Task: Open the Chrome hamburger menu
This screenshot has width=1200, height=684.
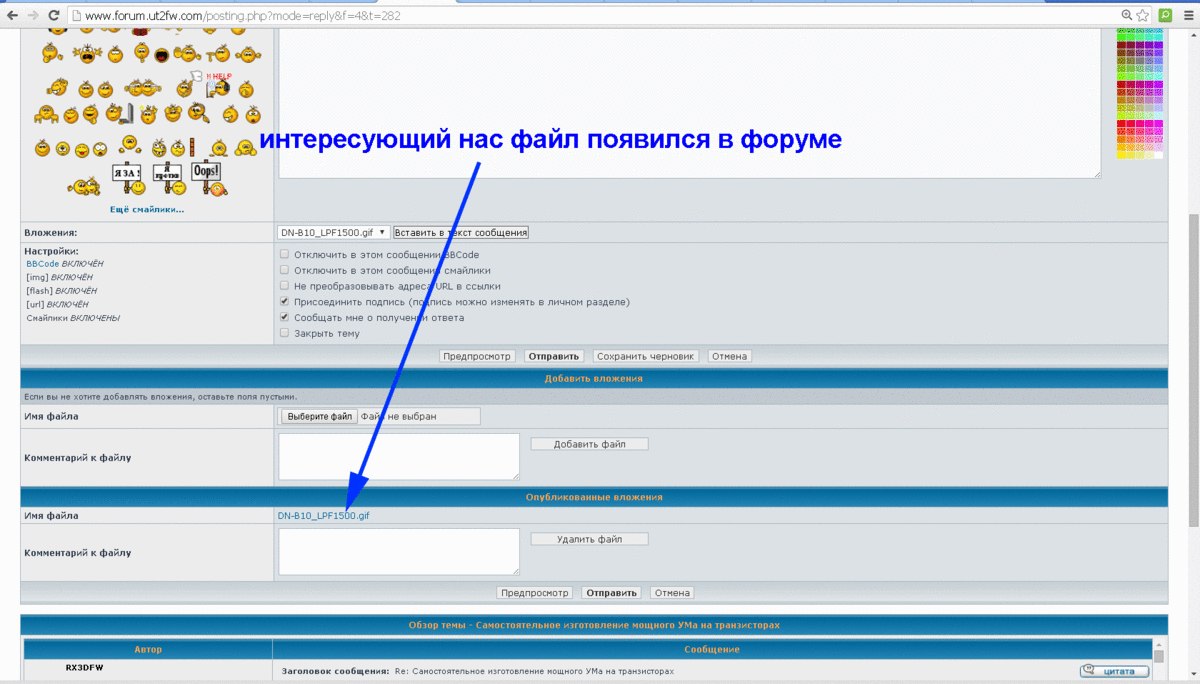Action: 1188,16
